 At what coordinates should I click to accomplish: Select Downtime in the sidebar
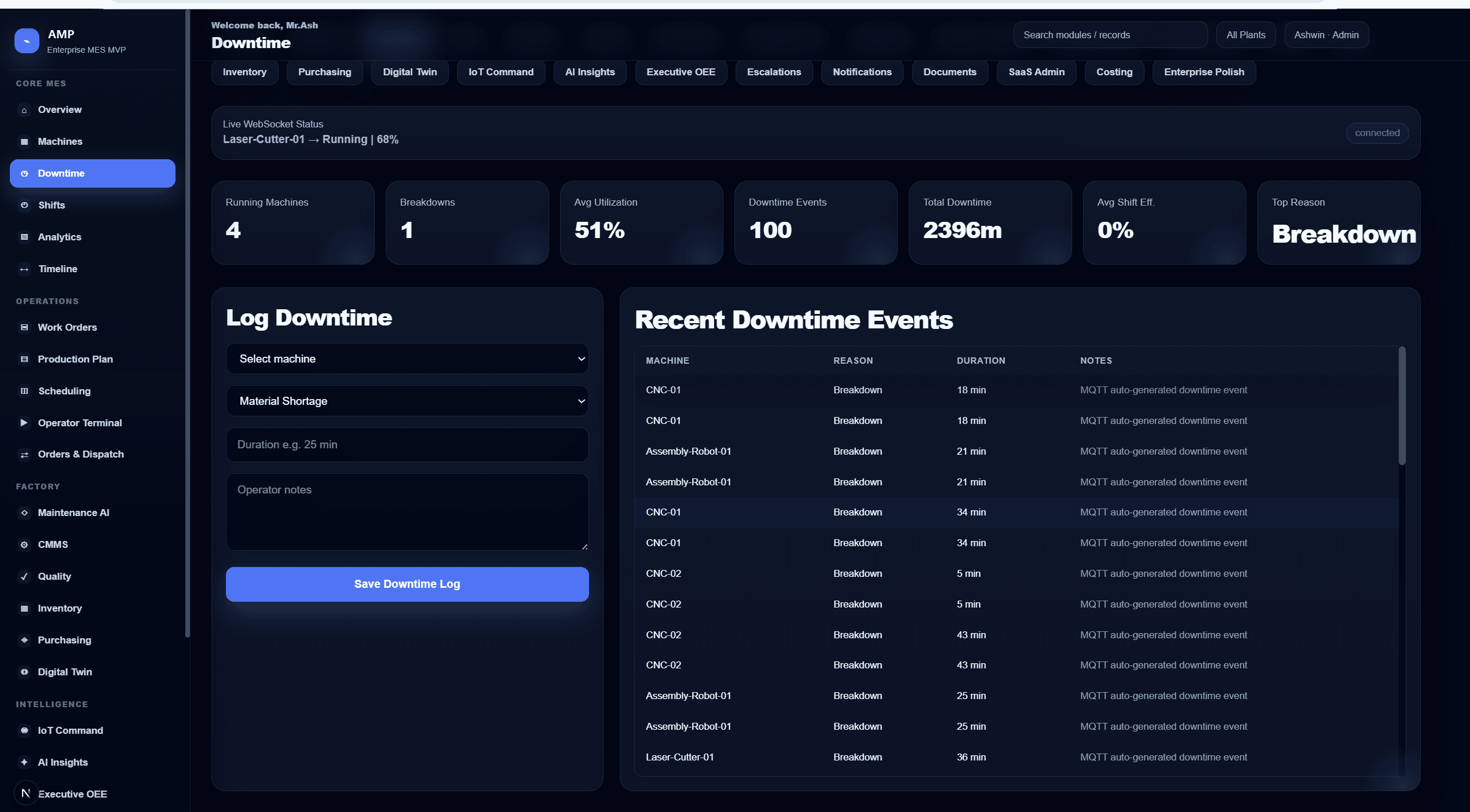click(93, 173)
